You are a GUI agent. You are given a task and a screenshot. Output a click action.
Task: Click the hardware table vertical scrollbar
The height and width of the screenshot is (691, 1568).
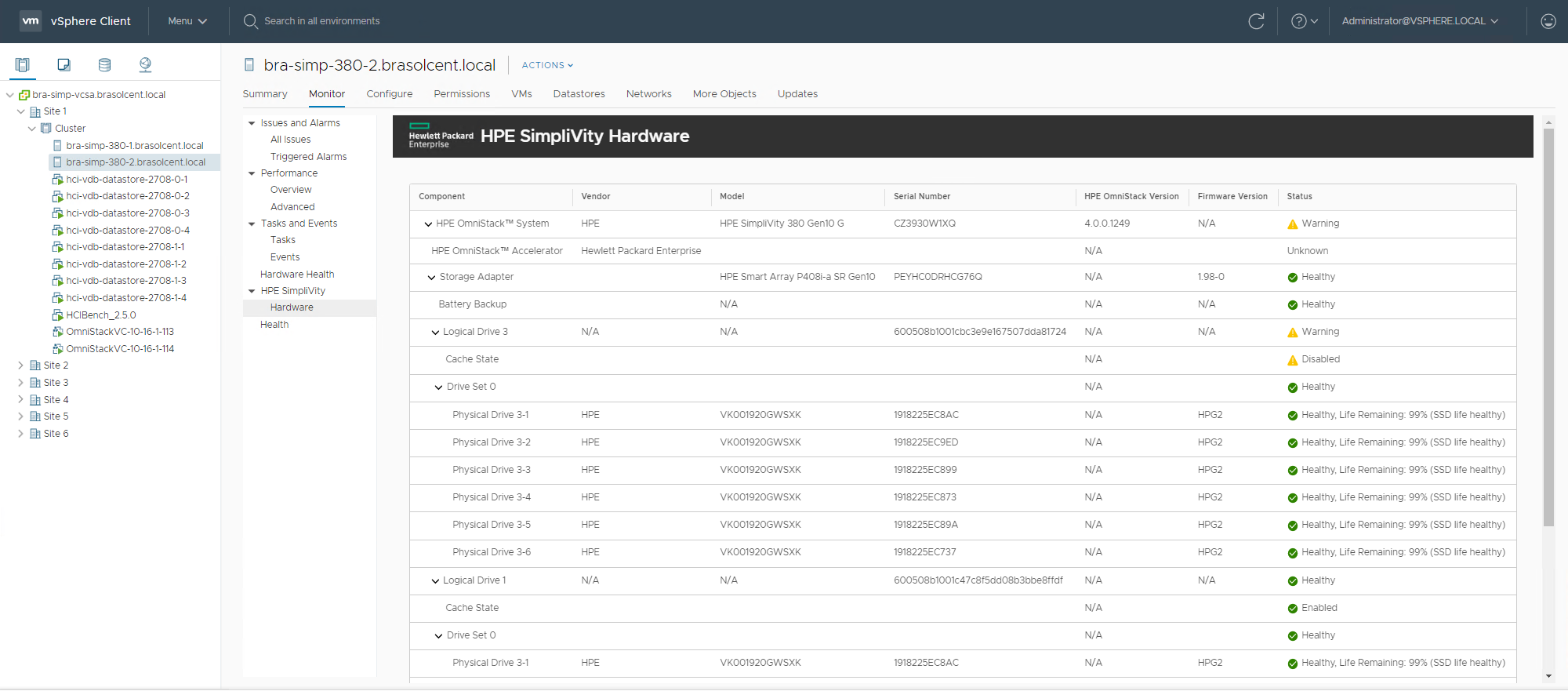(1548, 327)
